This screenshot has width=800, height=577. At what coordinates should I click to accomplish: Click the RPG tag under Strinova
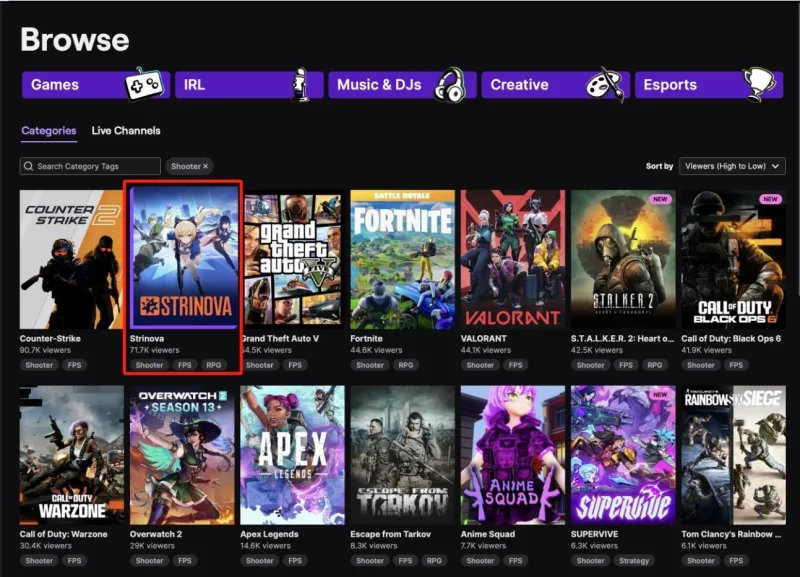213,365
